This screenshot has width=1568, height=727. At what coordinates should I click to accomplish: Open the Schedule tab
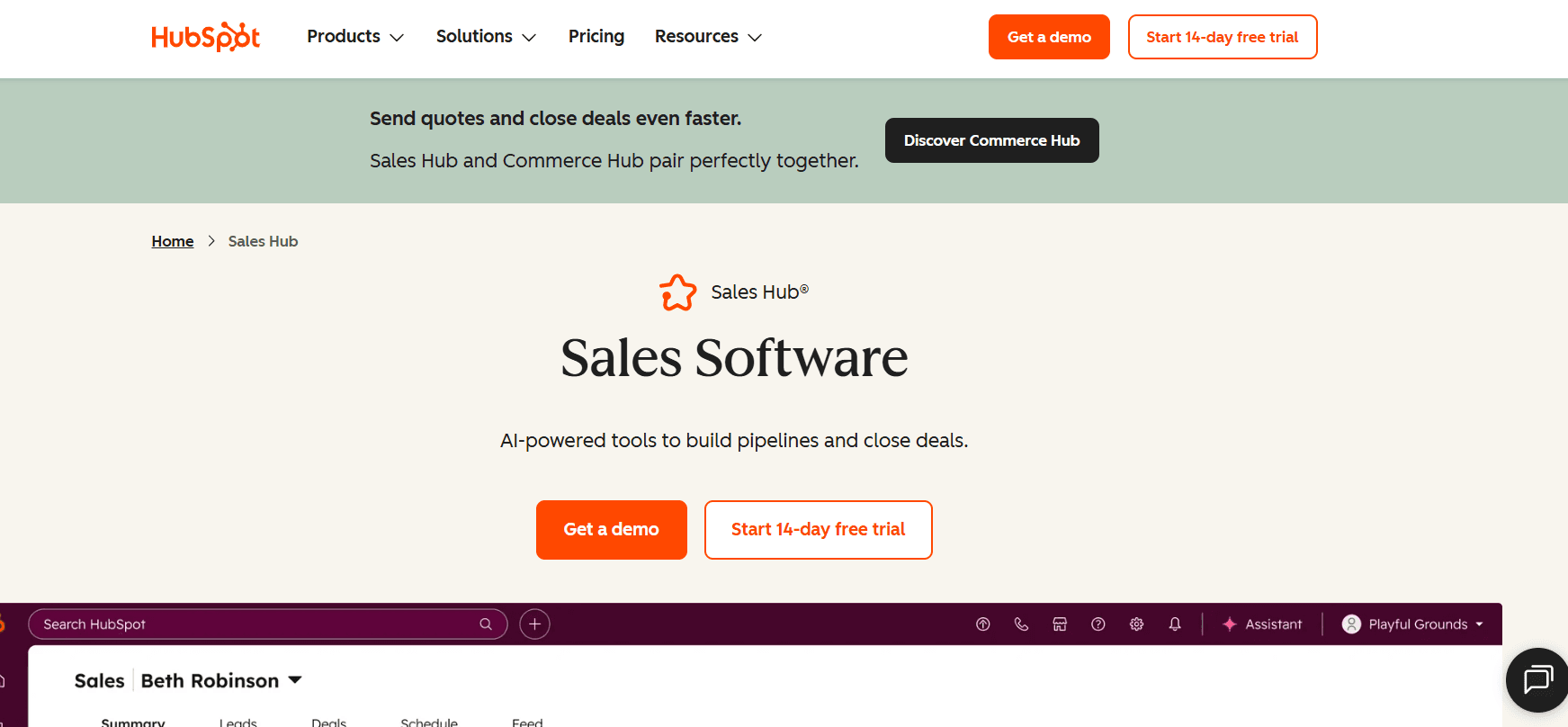[429, 722]
